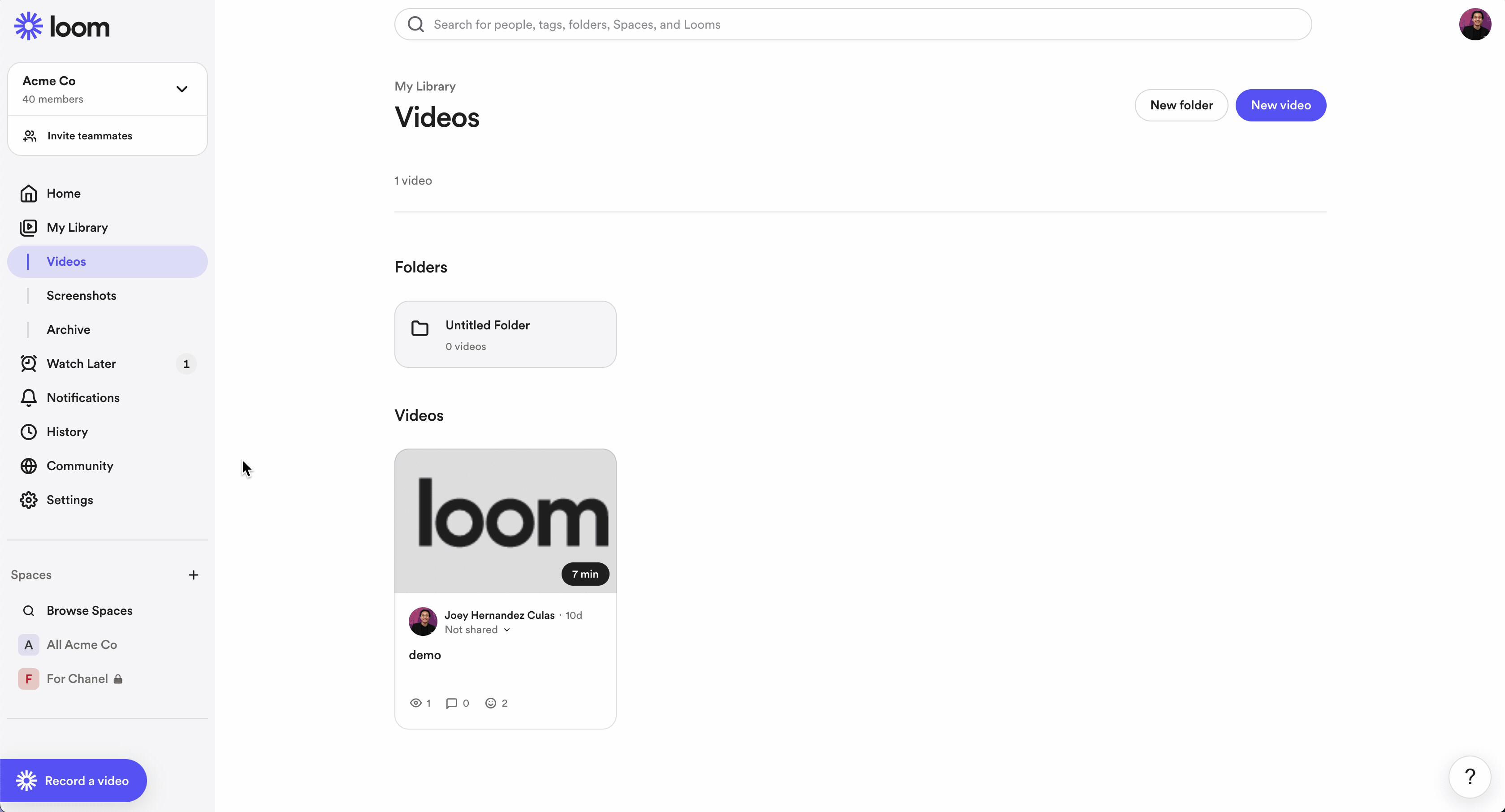Go to Watch Later list
The width and height of the screenshot is (1505, 812).
coord(81,364)
